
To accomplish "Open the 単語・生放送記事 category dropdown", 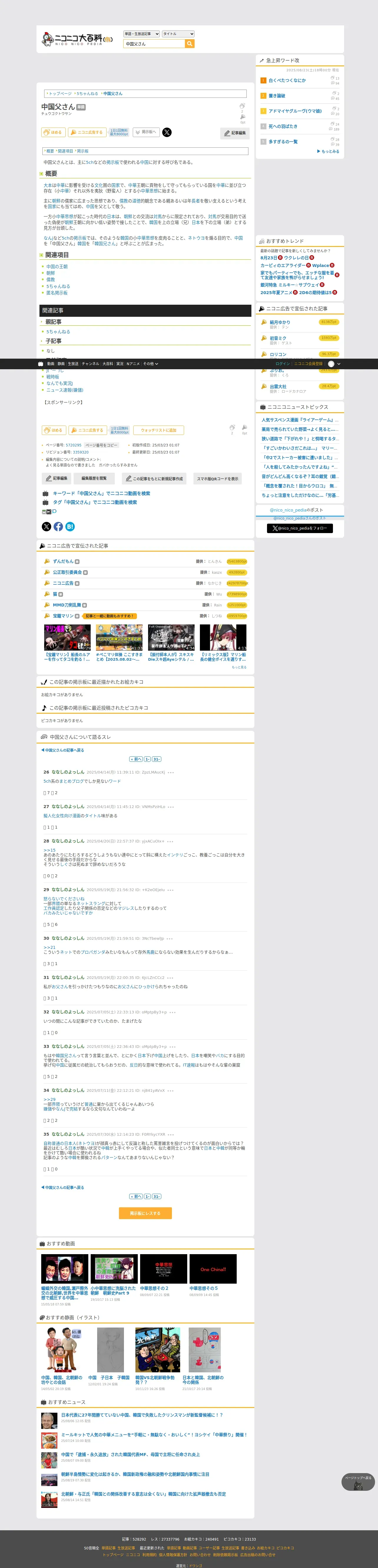I will (142, 34).
